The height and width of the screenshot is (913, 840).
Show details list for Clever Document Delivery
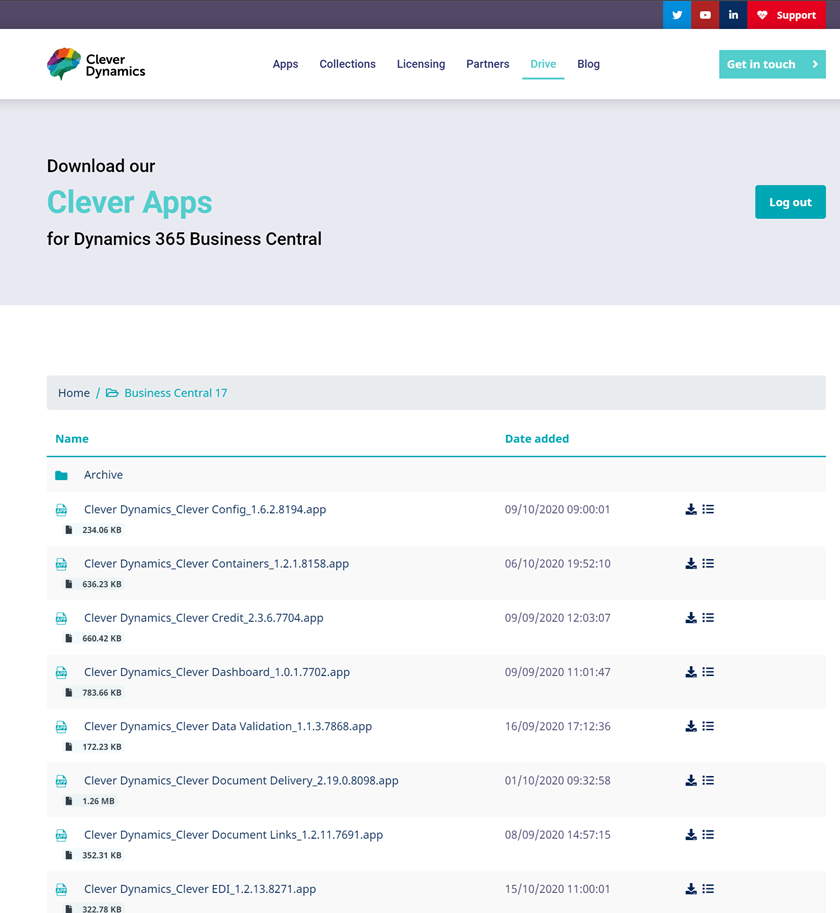[708, 780]
